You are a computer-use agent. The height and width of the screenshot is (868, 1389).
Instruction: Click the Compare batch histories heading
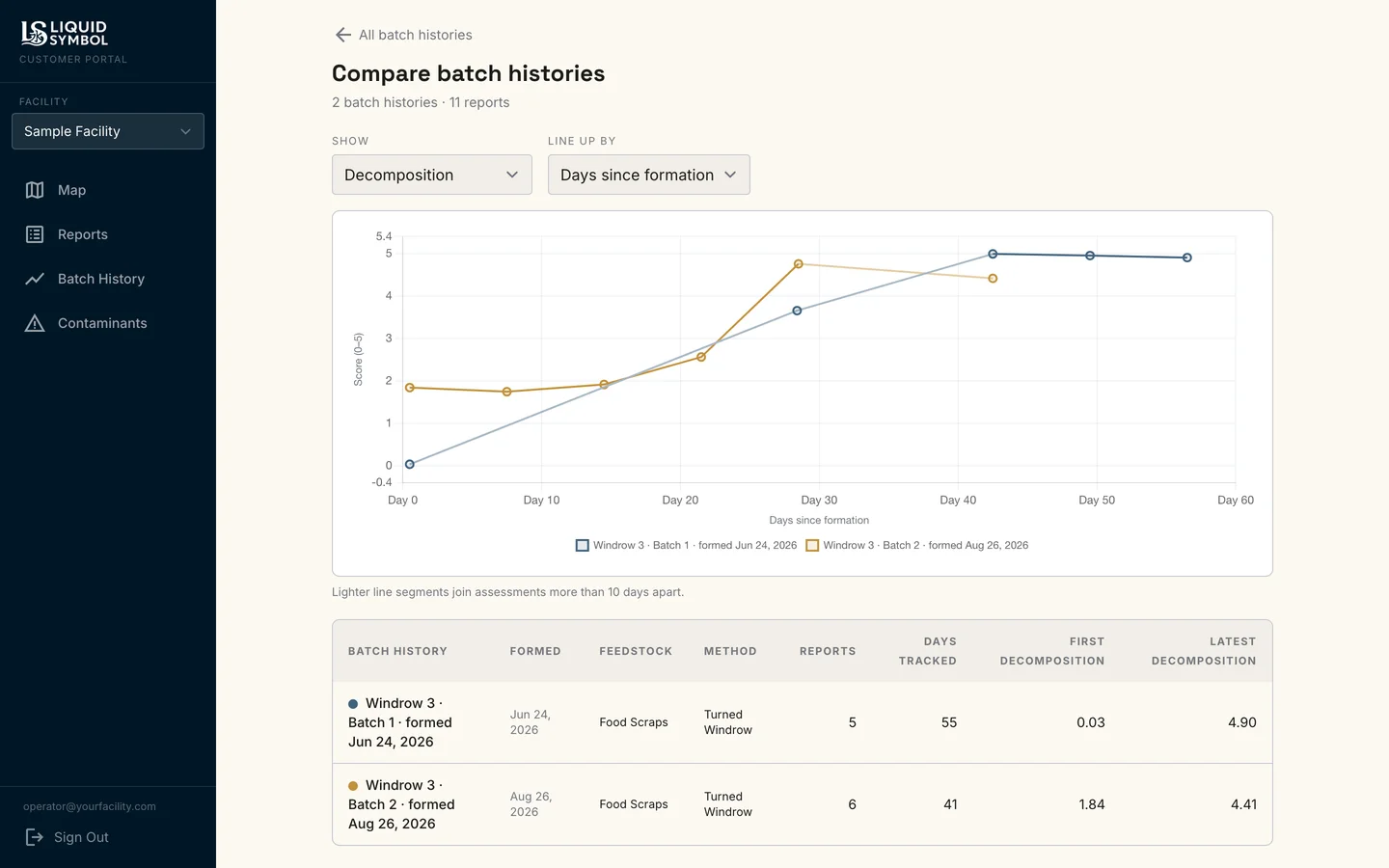(469, 73)
